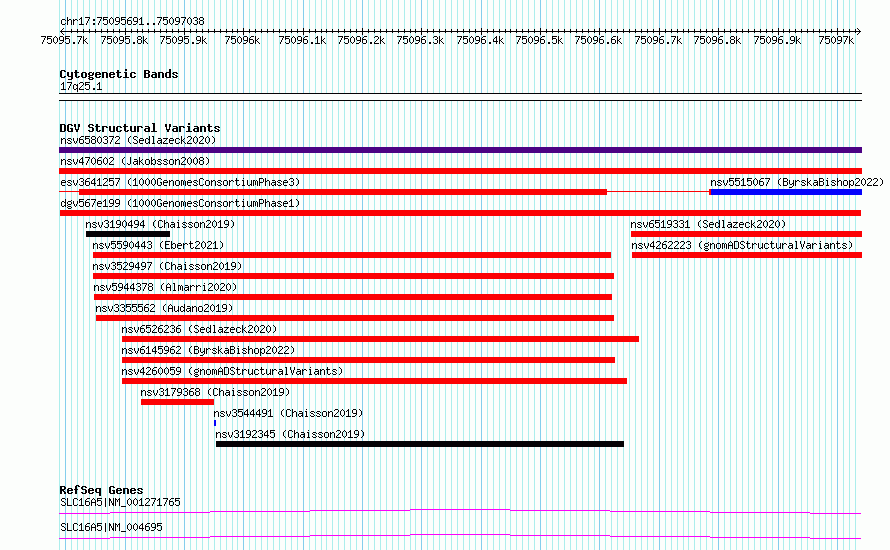
Task: Click the red nsv4262223 variant bar
Action: (x=747, y=255)
